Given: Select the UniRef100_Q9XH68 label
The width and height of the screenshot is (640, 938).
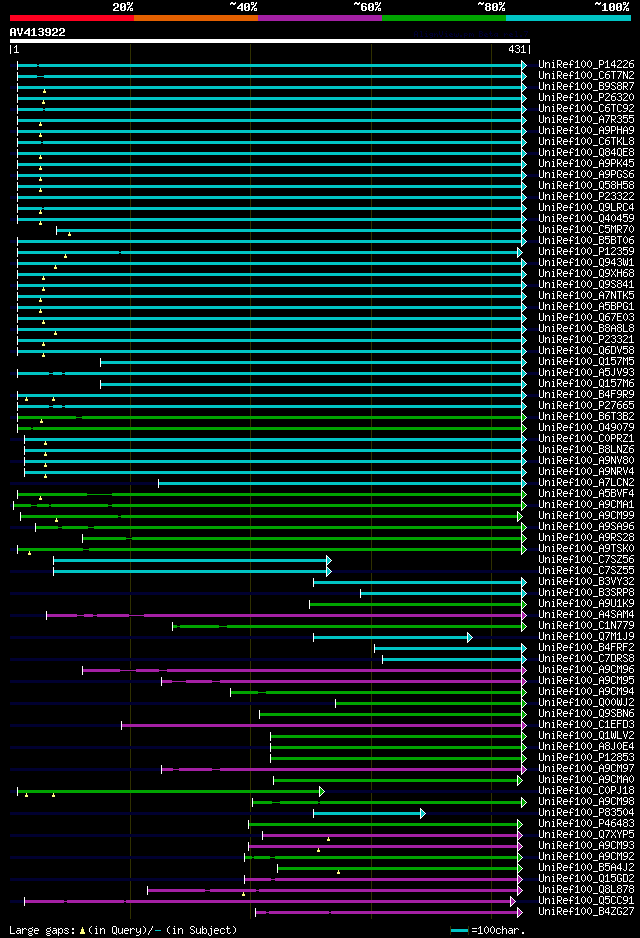Looking at the screenshot, I should tap(586, 273).
